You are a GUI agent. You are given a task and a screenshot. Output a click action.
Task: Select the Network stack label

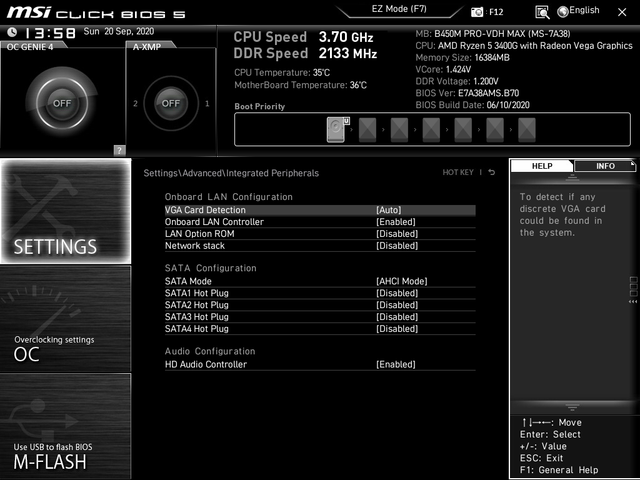pyautogui.click(x=195, y=245)
